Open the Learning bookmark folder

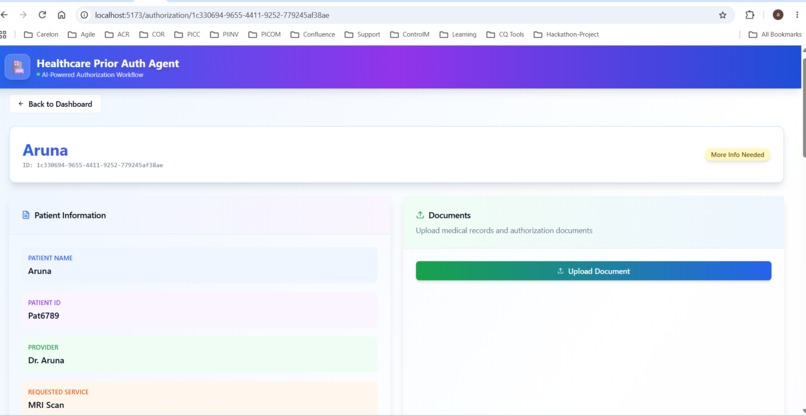(457, 34)
